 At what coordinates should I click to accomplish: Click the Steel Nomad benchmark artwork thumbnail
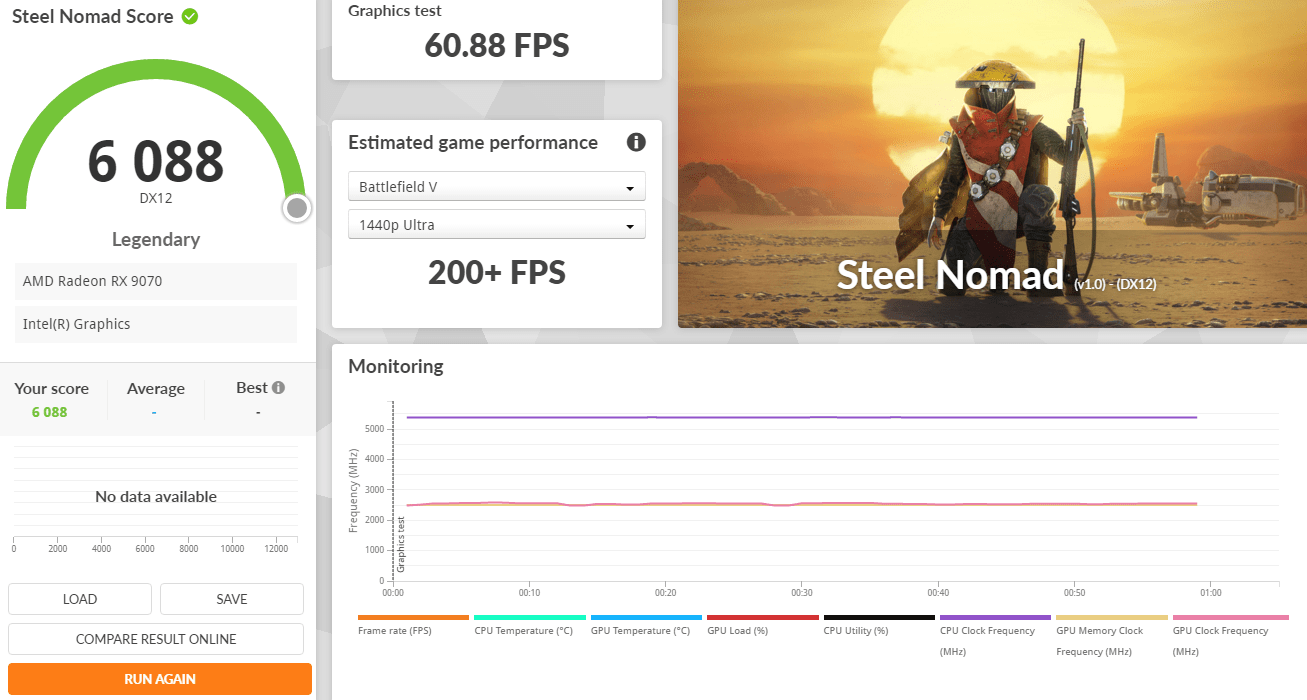pyautogui.click(x=992, y=164)
